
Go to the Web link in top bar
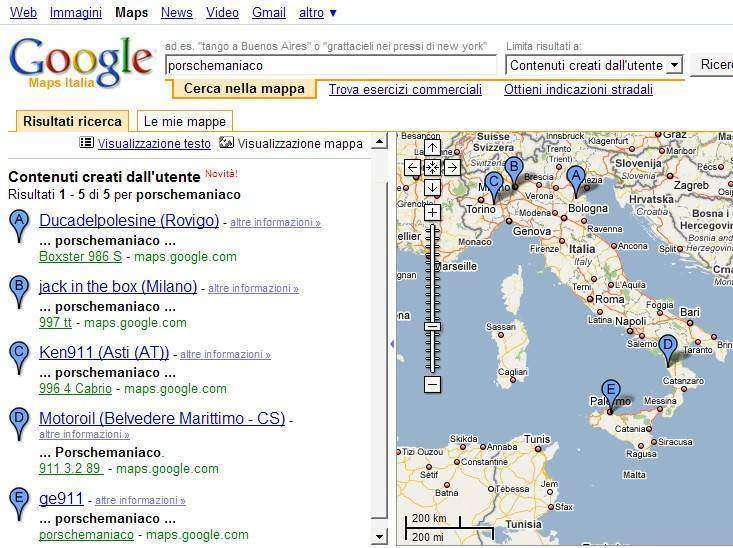click(x=23, y=13)
